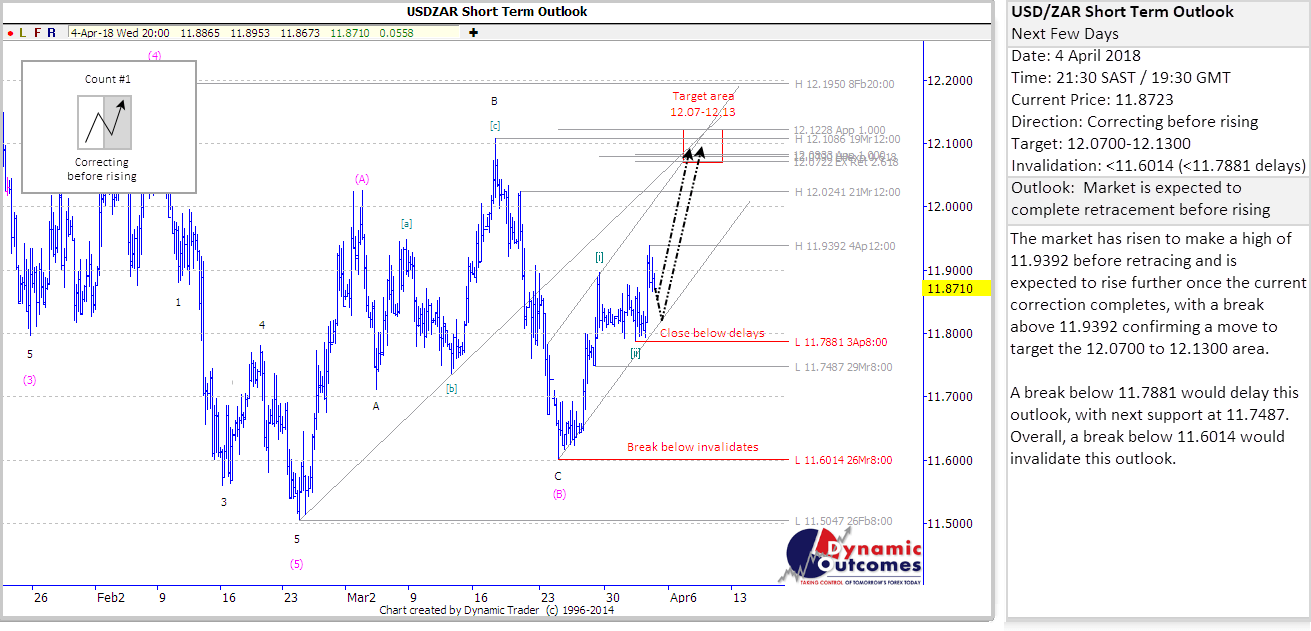Image resolution: width=1311 pixels, height=631 pixels.
Task: Click the 11.7000 price axis label
Action: [949, 397]
